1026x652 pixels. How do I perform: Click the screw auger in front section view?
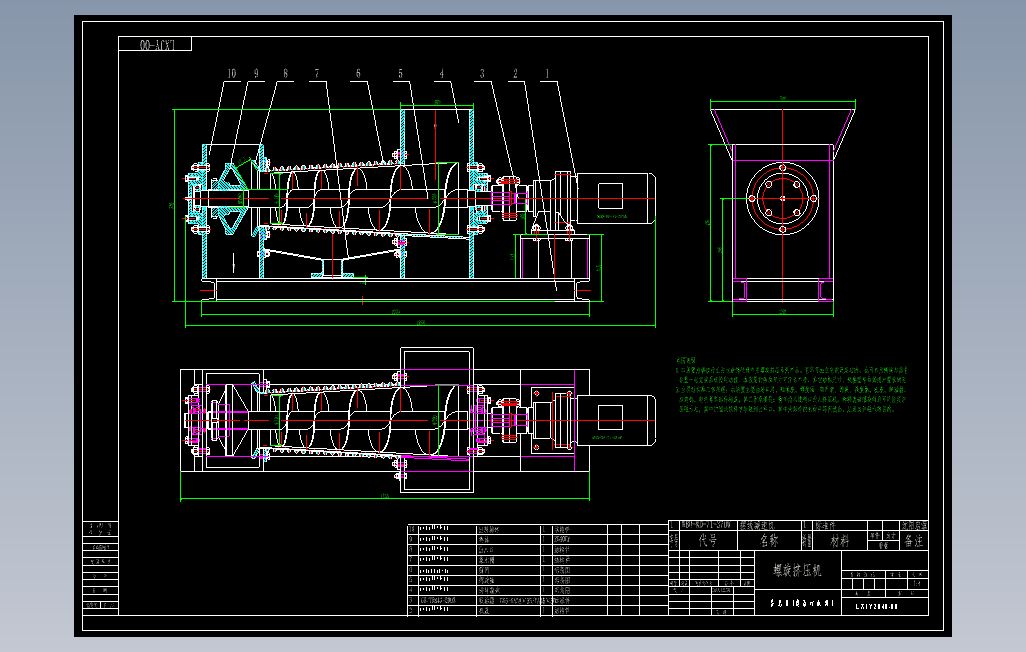[366, 198]
